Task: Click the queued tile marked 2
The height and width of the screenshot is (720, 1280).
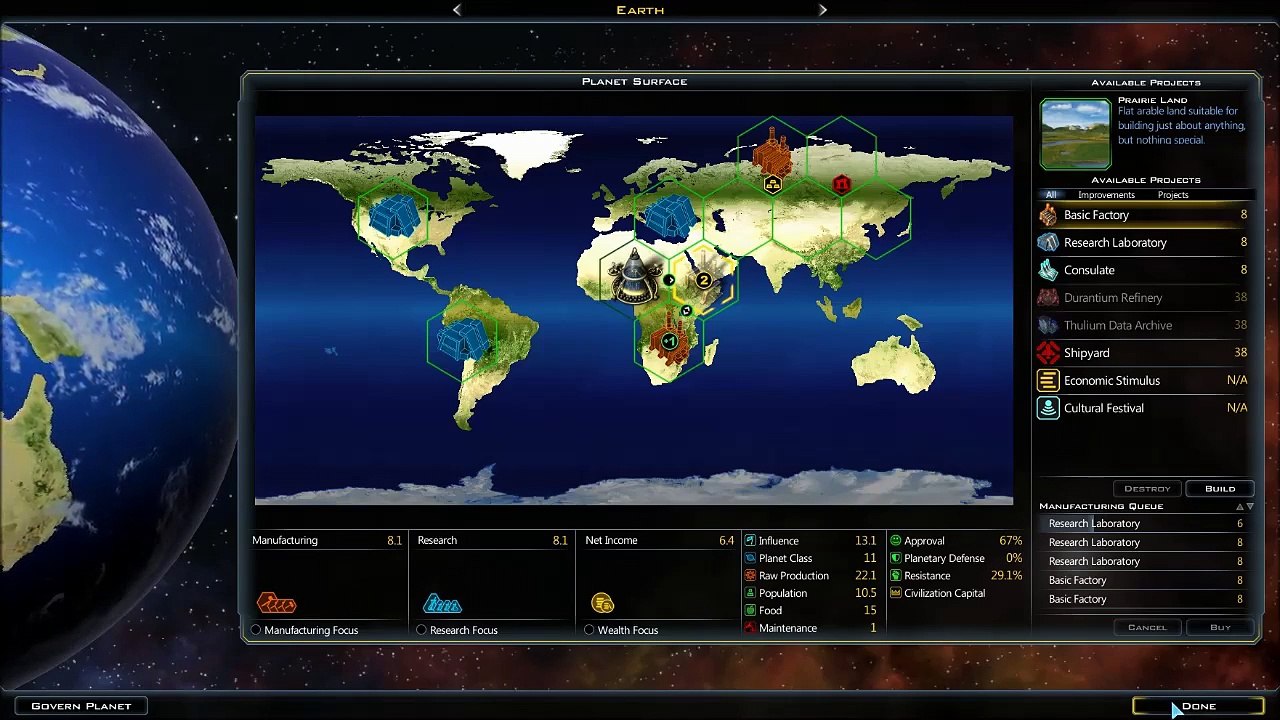Action: point(704,279)
